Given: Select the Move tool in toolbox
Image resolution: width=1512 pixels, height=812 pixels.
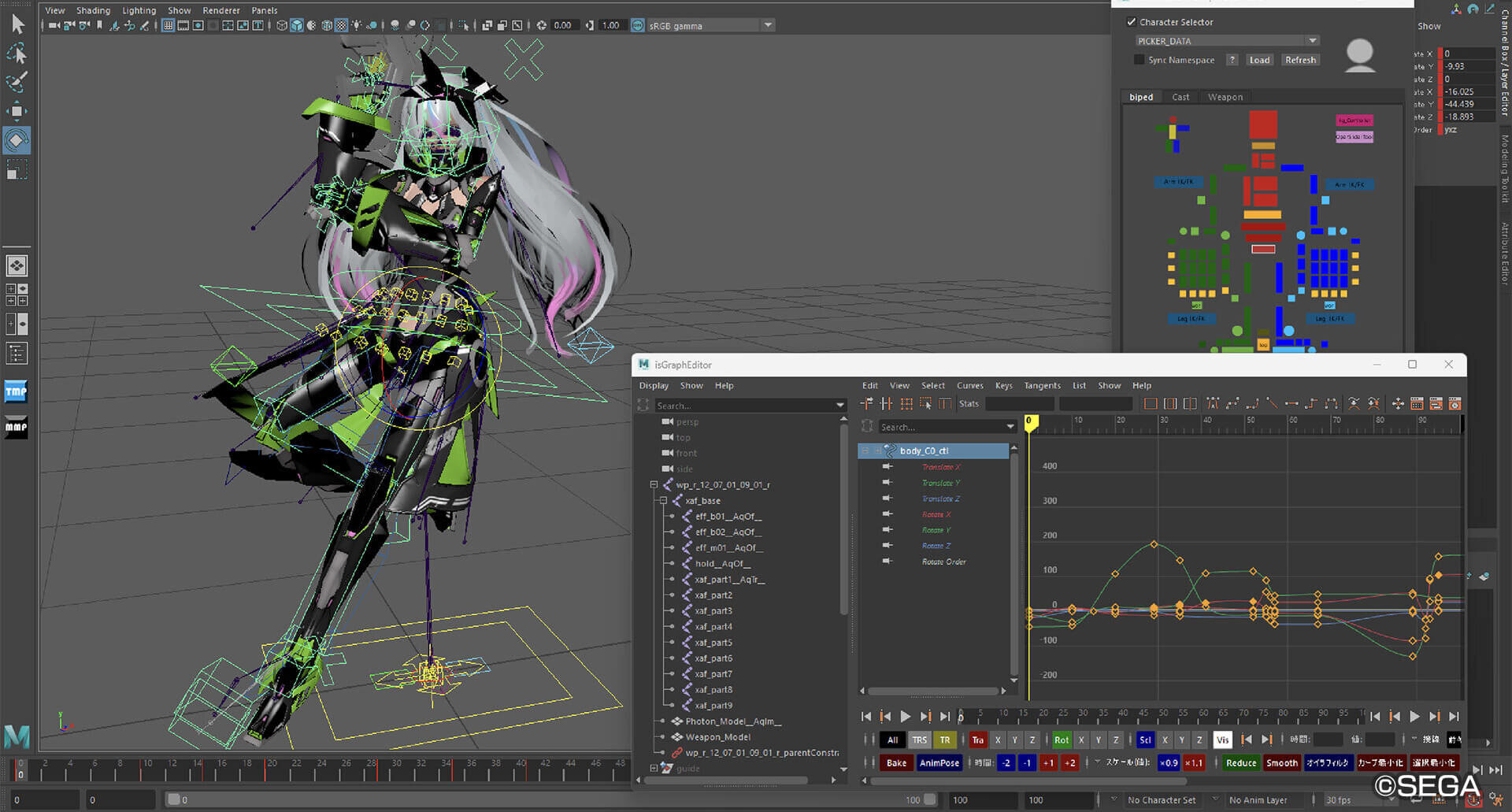Looking at the screenshot, I should click(17, 111).
